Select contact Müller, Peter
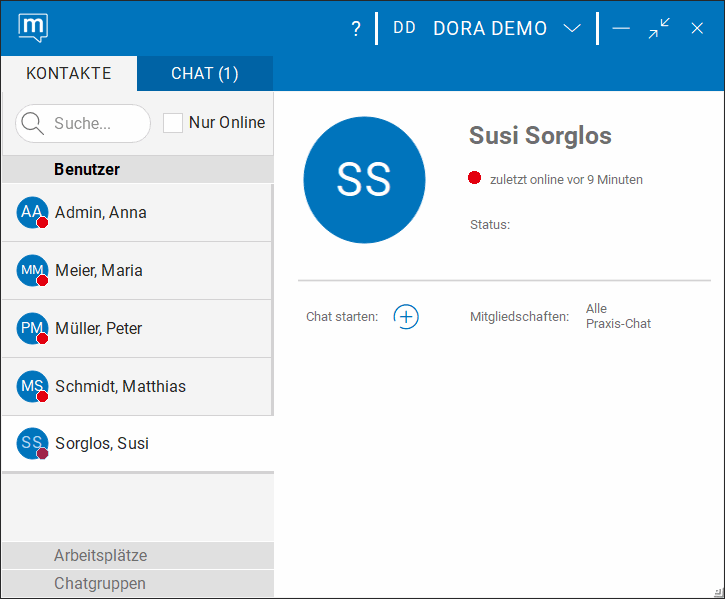Screen dimensions: 725x599 tap(136, 328)
